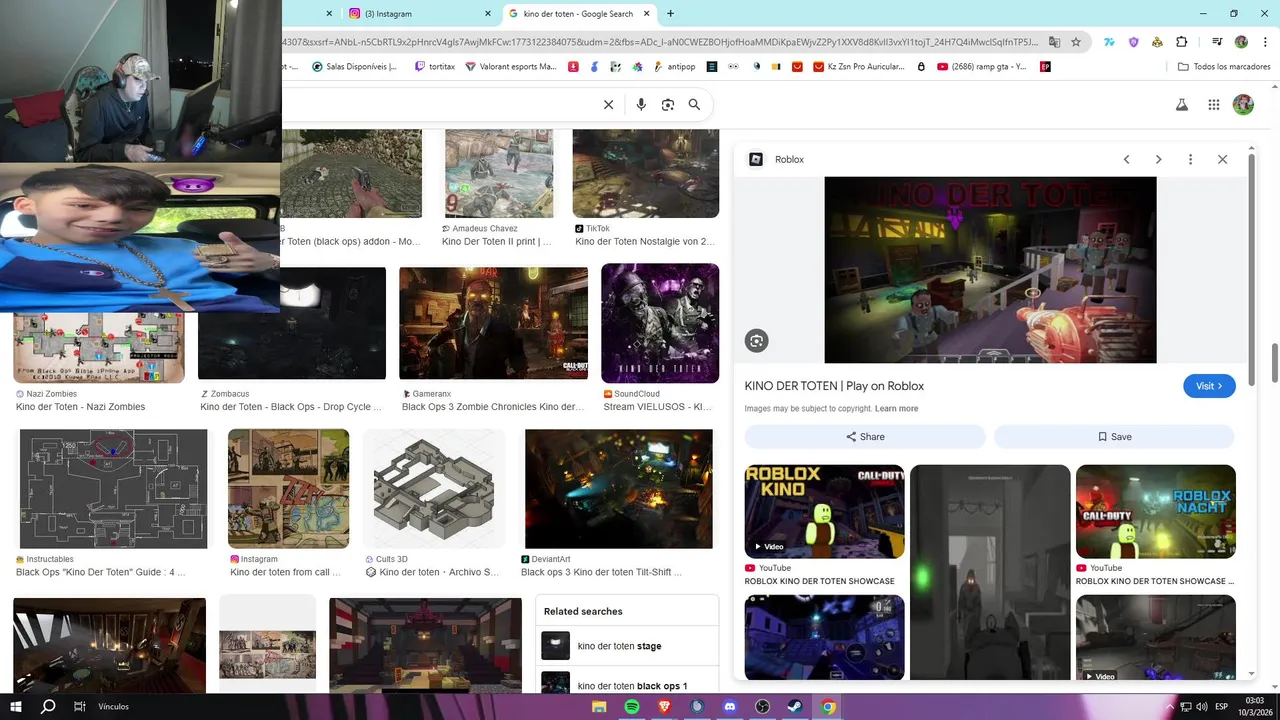
Task: Translate this page icon in address bar
Action: click(1053, 42)
